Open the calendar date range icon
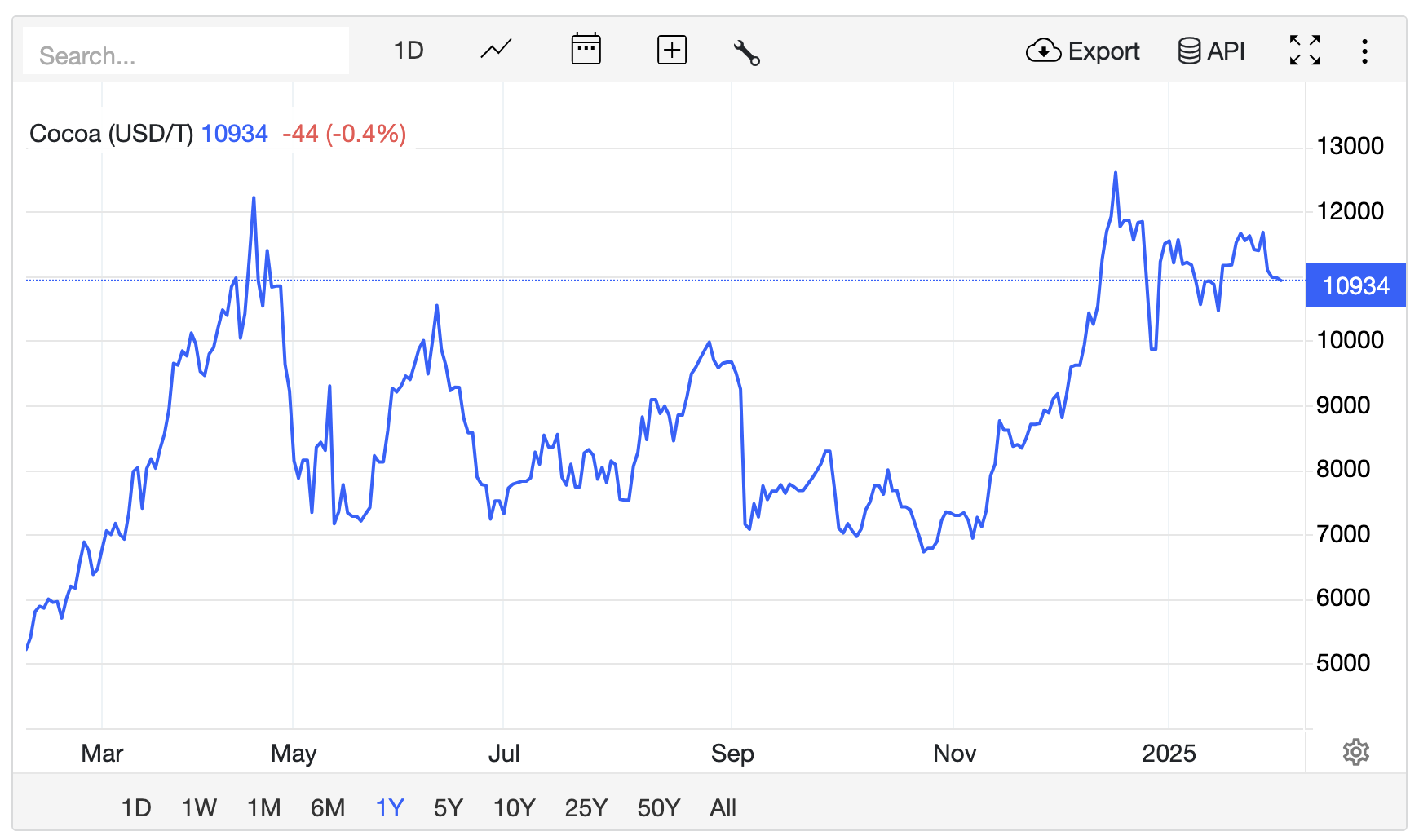The image size is (1419, 840). 586,49
